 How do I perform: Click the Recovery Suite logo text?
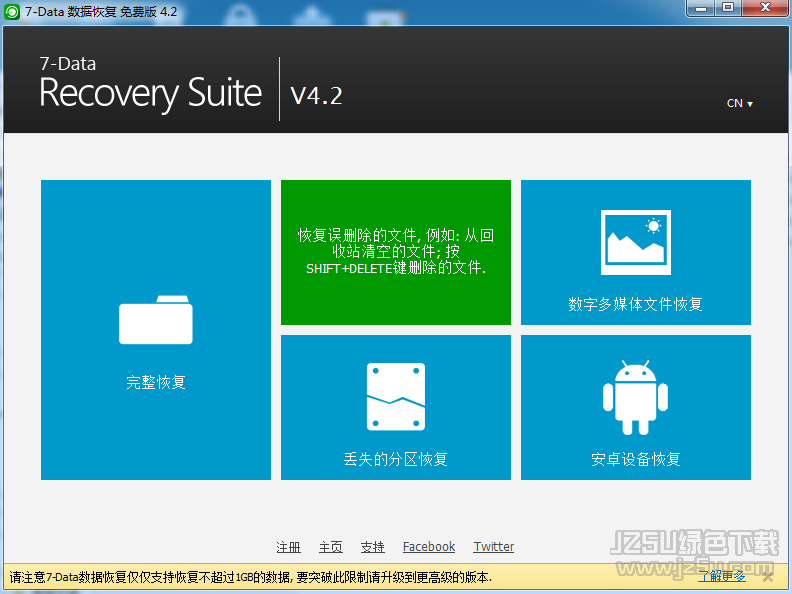pos(151,93)
